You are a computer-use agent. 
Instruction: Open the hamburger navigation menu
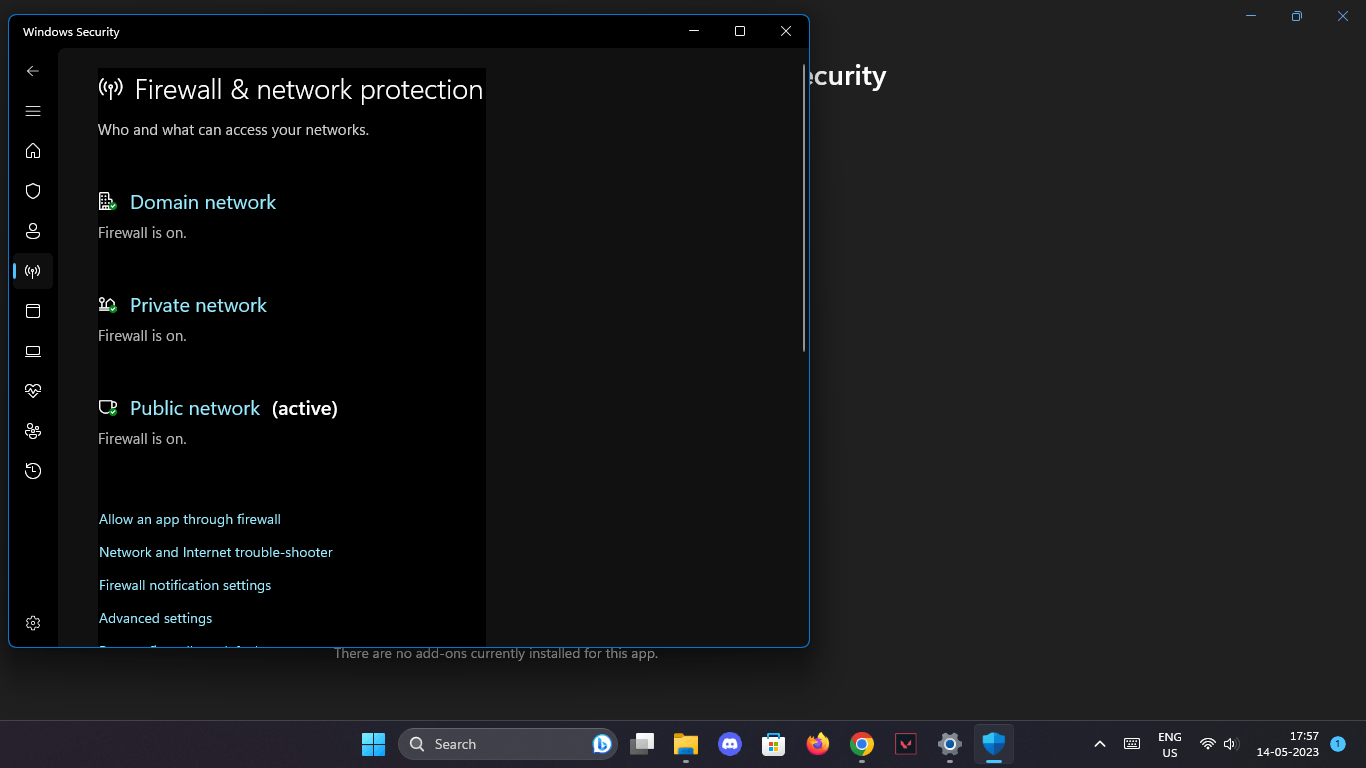coord(33,111)
